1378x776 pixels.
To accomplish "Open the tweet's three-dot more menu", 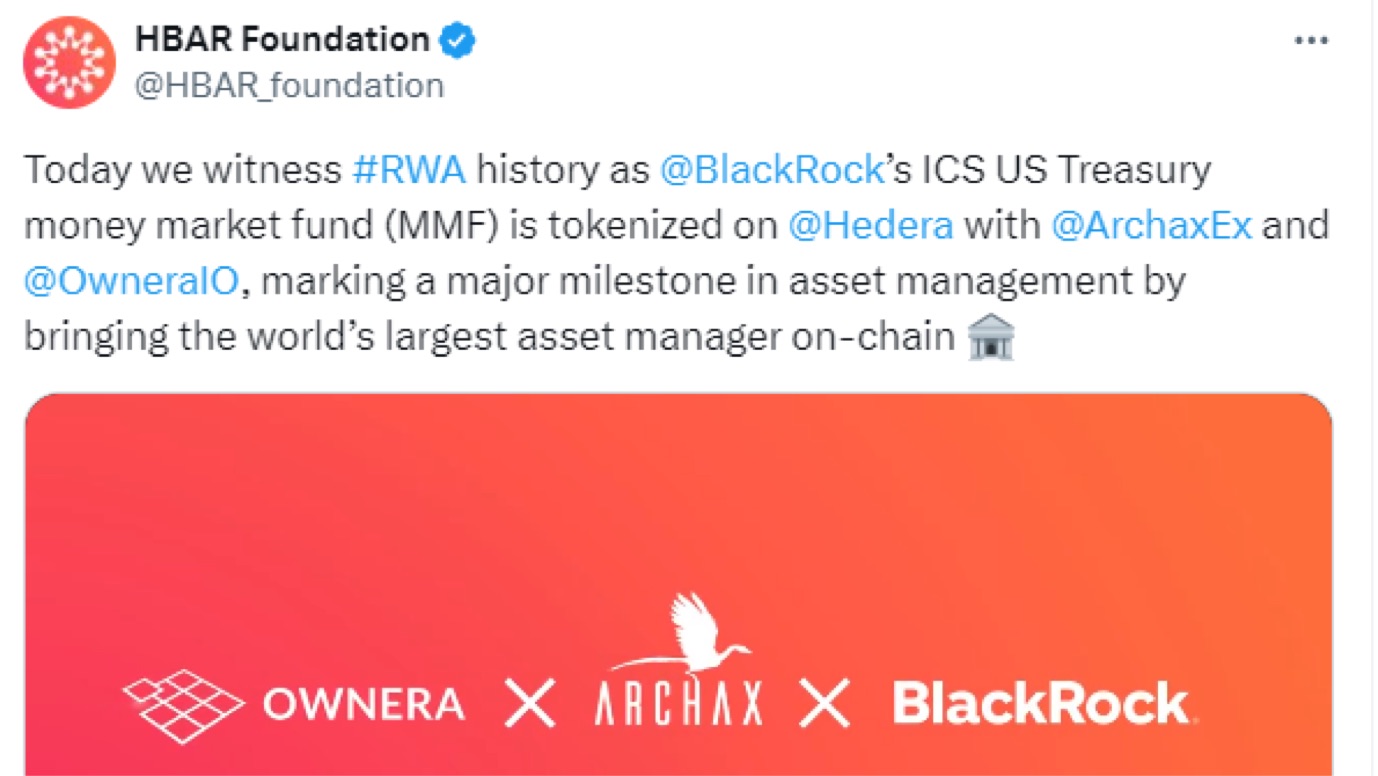I will 1311,41.
